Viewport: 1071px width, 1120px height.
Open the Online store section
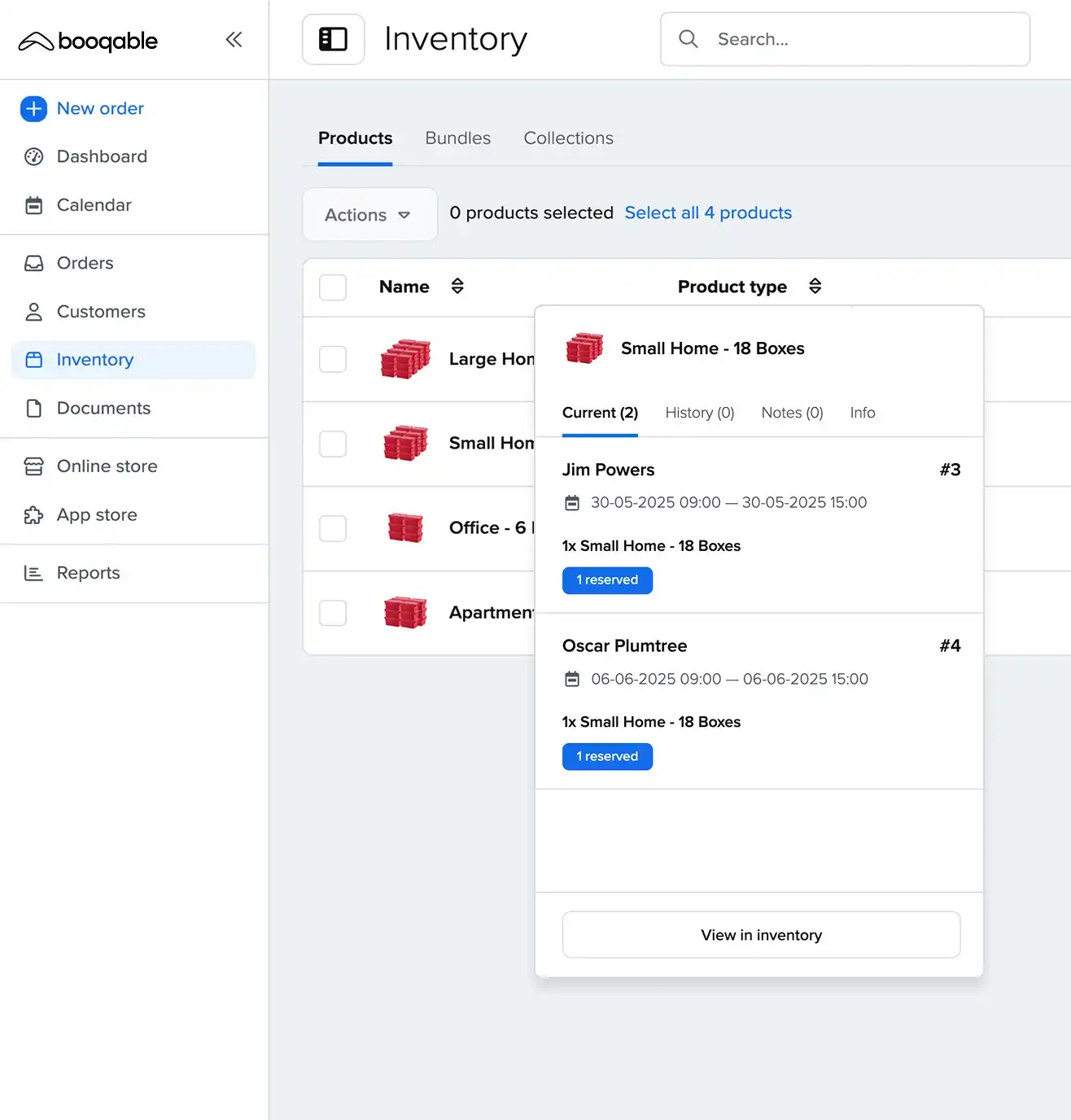pyautogui.click(x=107, y=466)
